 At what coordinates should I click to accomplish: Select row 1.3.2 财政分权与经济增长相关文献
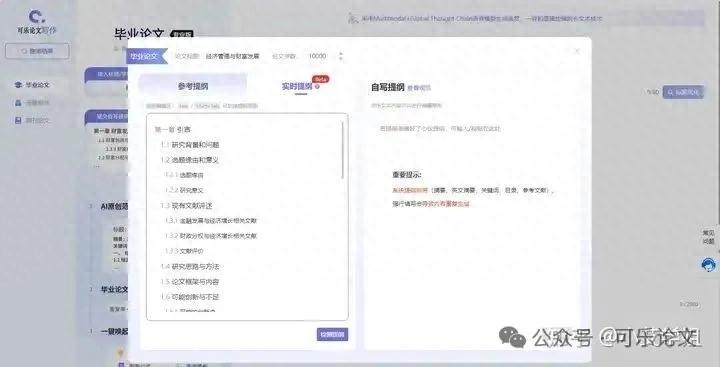coord(211,236)
